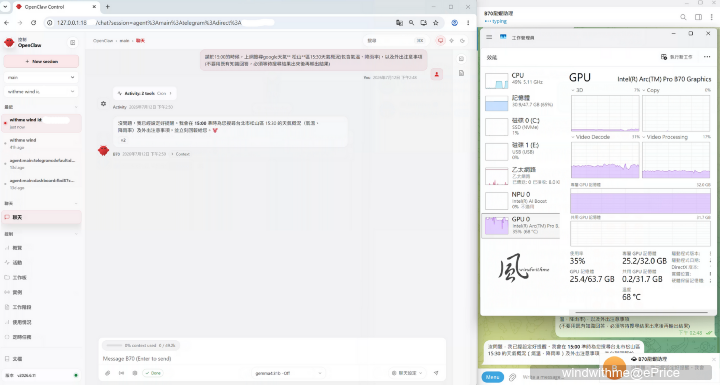Search in the Telegram chat window
This screenshot has width=720, height=385.
point(683,17)
